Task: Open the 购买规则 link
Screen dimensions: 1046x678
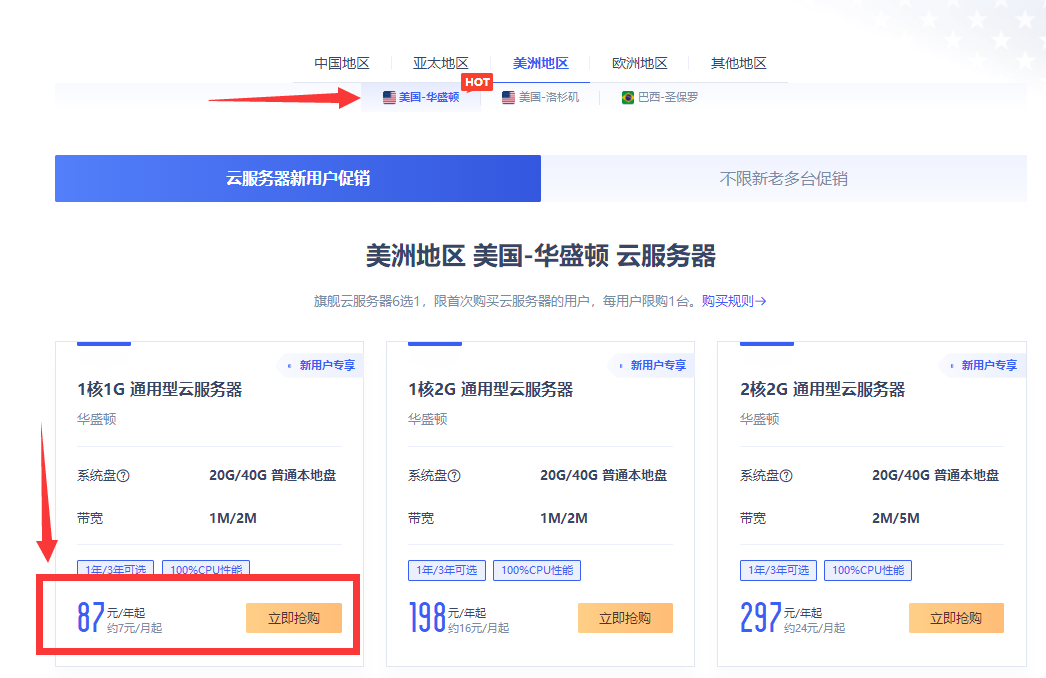Action: (x=733, y=301)
